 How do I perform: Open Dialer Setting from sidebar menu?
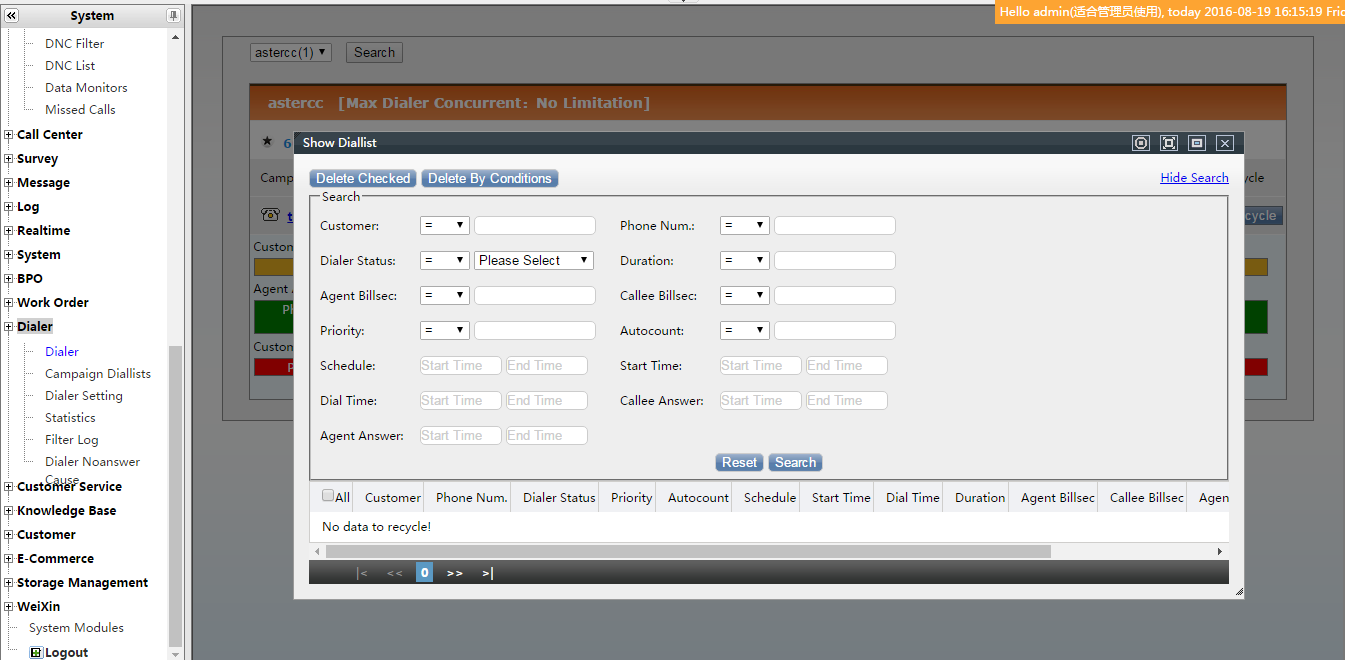tap(84, 396)
